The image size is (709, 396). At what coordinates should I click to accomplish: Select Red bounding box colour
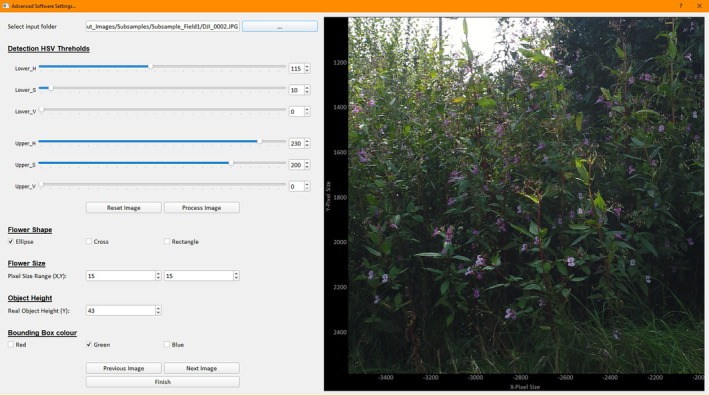(11, 344)
